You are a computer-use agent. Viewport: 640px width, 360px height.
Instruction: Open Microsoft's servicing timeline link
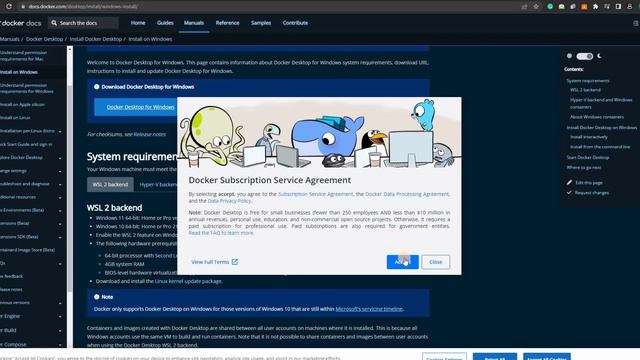coord(369,309)
